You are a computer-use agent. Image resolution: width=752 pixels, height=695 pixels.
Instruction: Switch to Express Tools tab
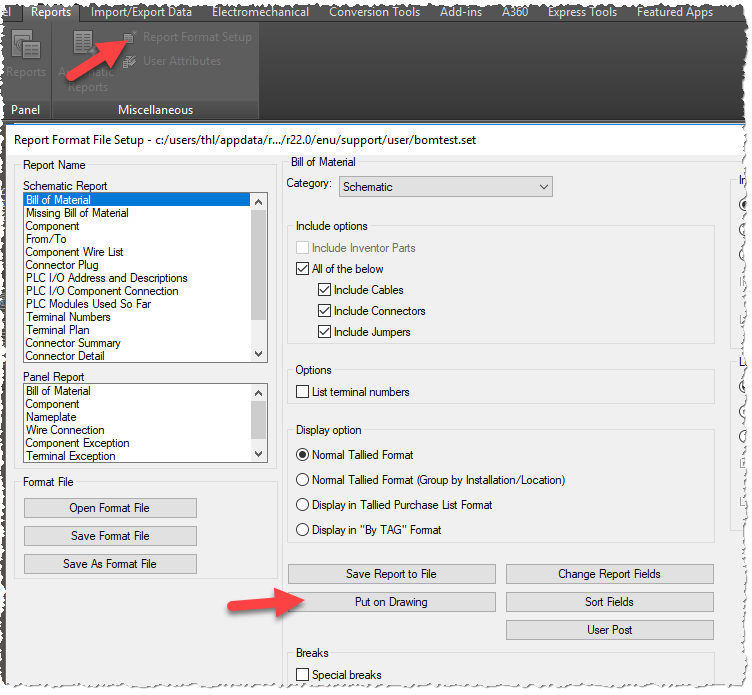tap(582, 12)
